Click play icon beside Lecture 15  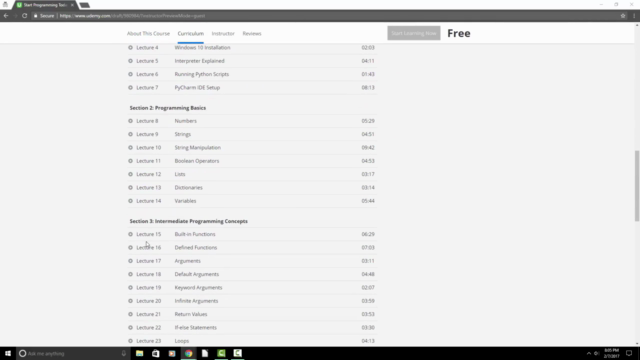130,234
